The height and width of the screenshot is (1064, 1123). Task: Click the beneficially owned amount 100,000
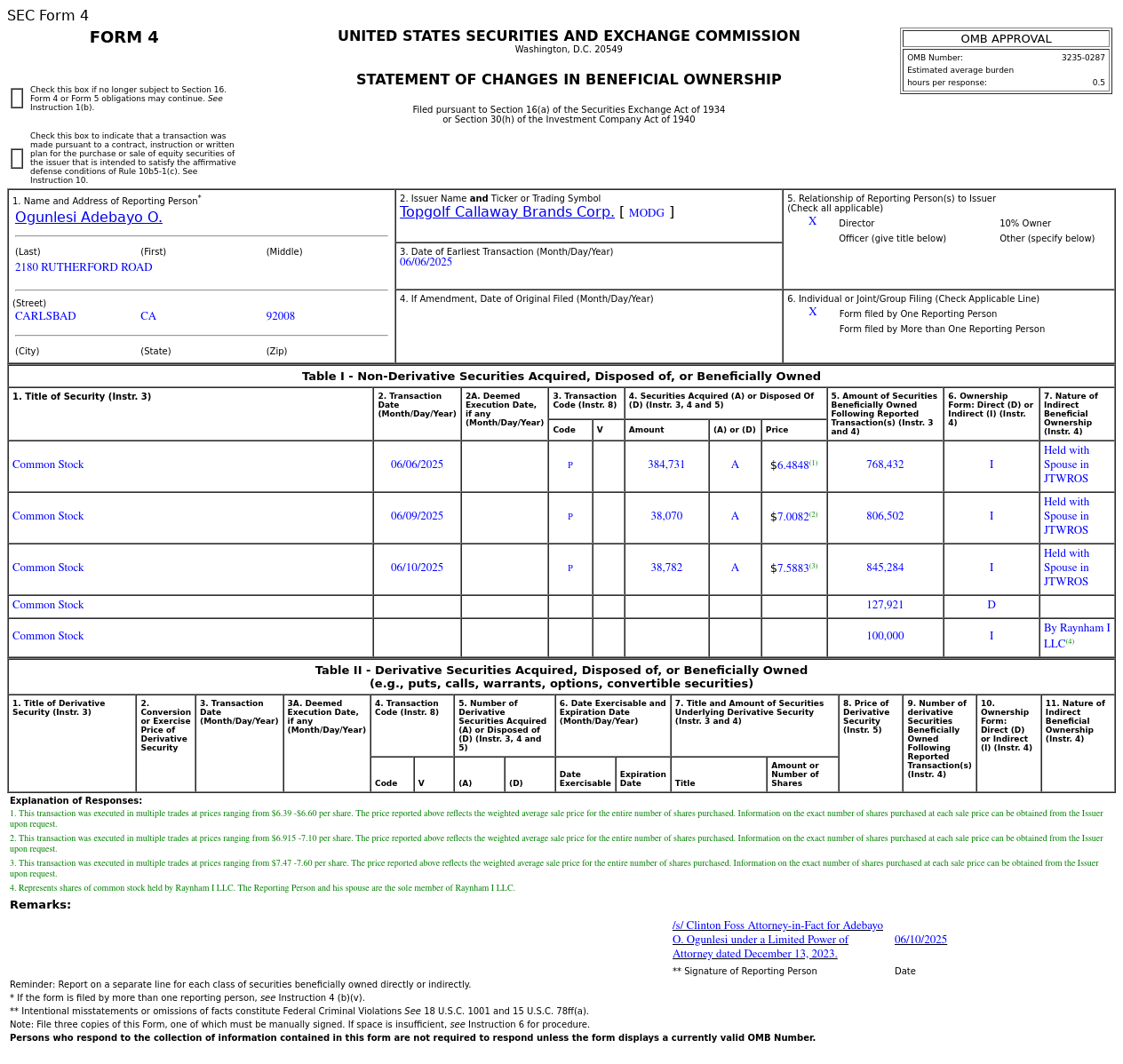click(x=885, y=636)
